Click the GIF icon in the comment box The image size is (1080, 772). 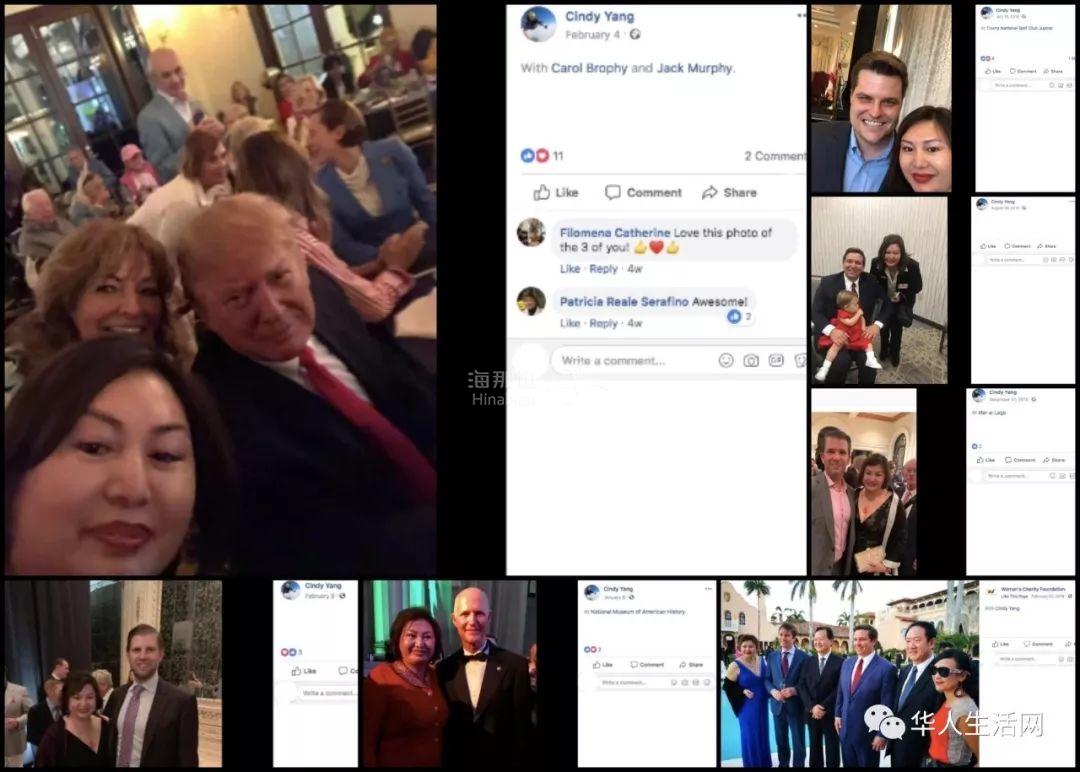tap(776, 360)
